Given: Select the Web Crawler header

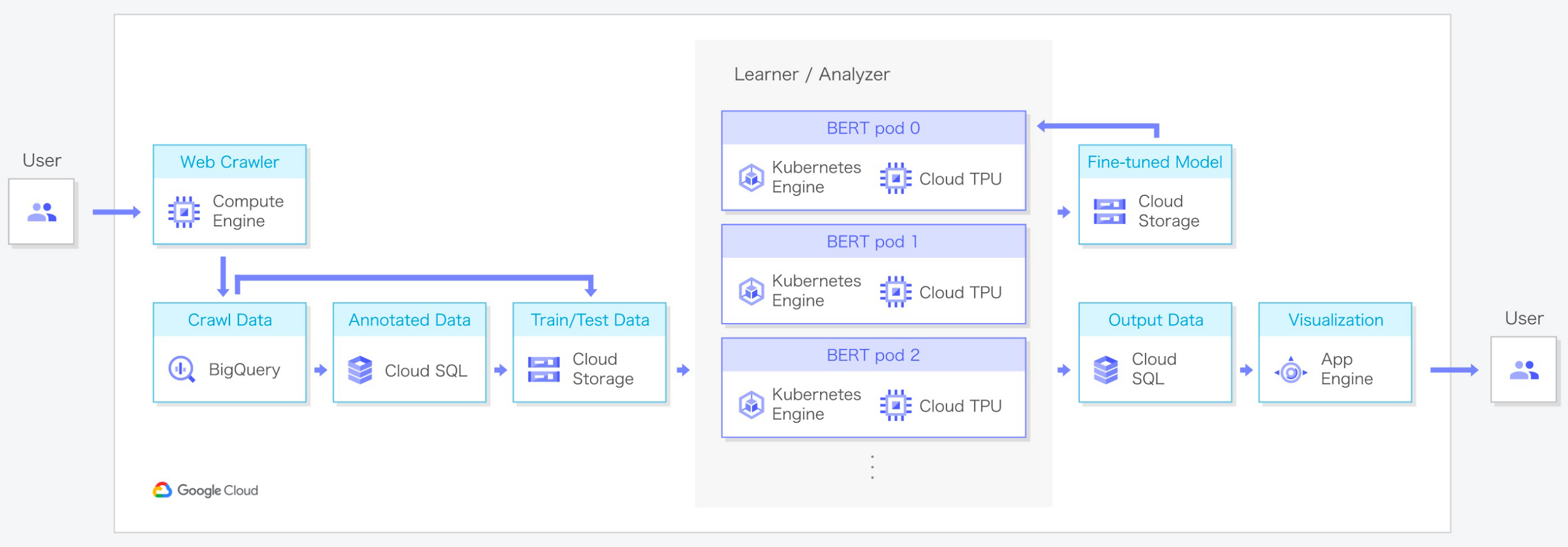Looking at the screenshot, I should 229,162.
